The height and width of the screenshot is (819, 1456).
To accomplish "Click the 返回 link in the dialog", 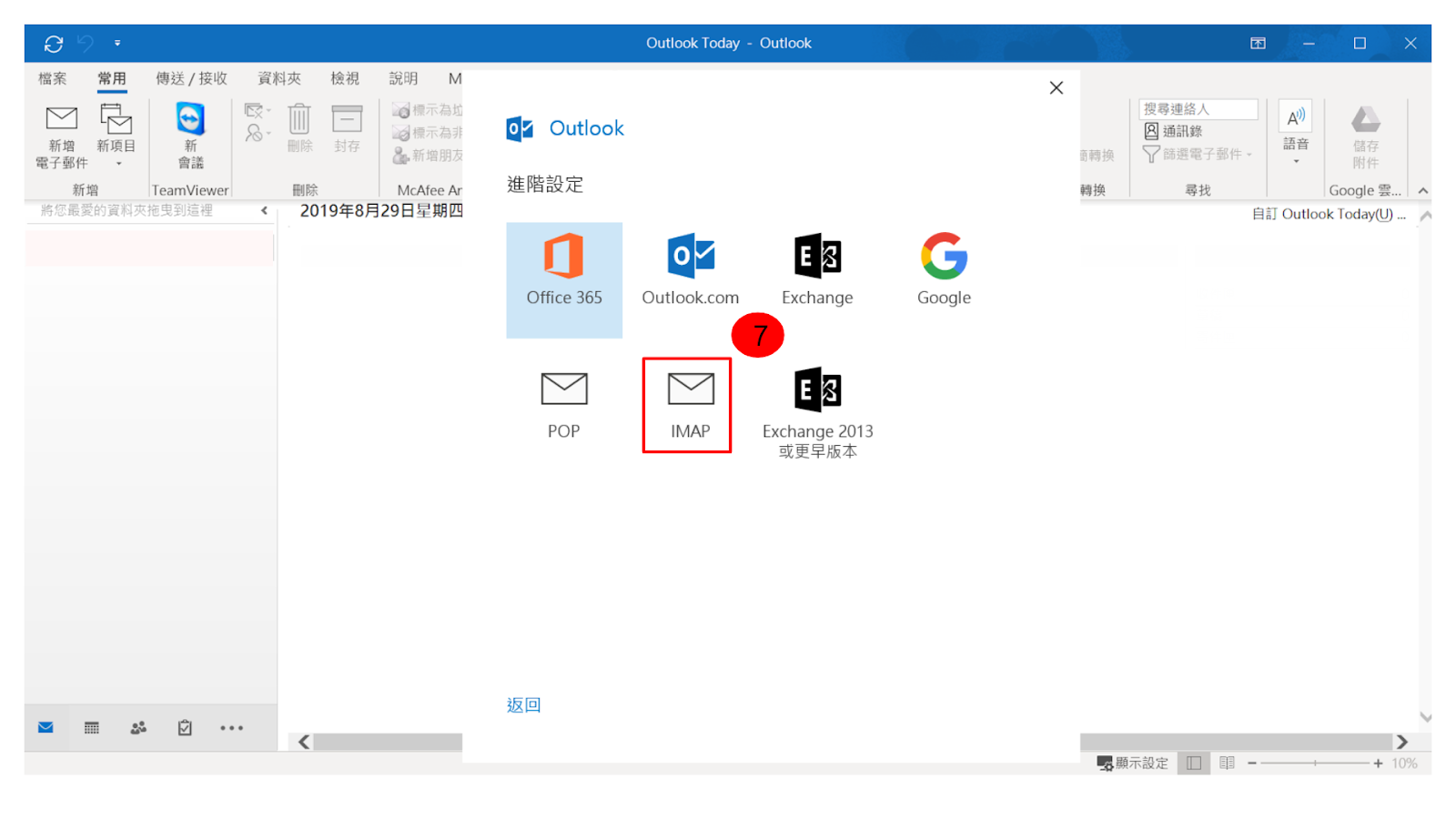I will (523, 705).
